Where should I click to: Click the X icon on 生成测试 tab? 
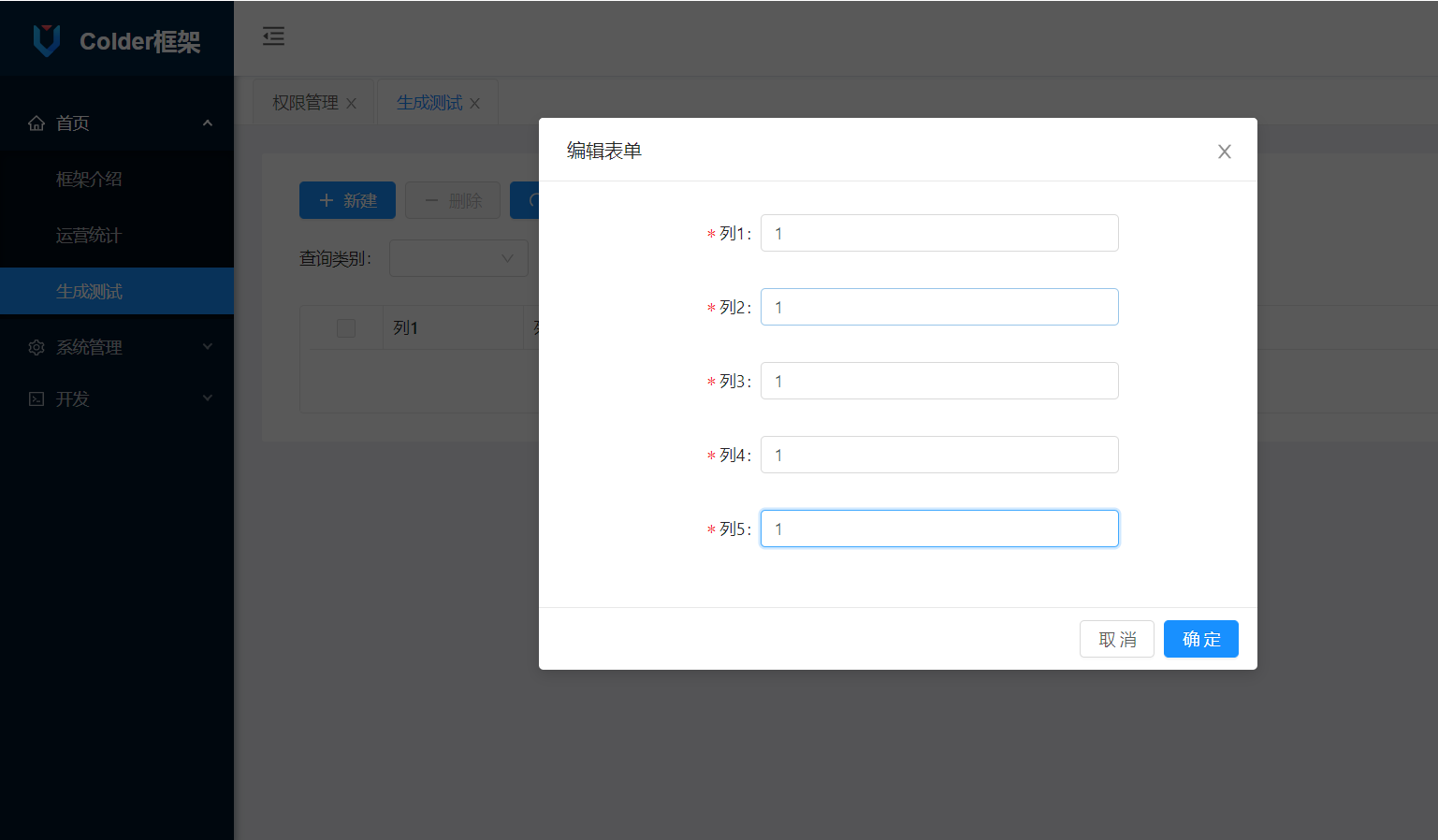point(475,103)
